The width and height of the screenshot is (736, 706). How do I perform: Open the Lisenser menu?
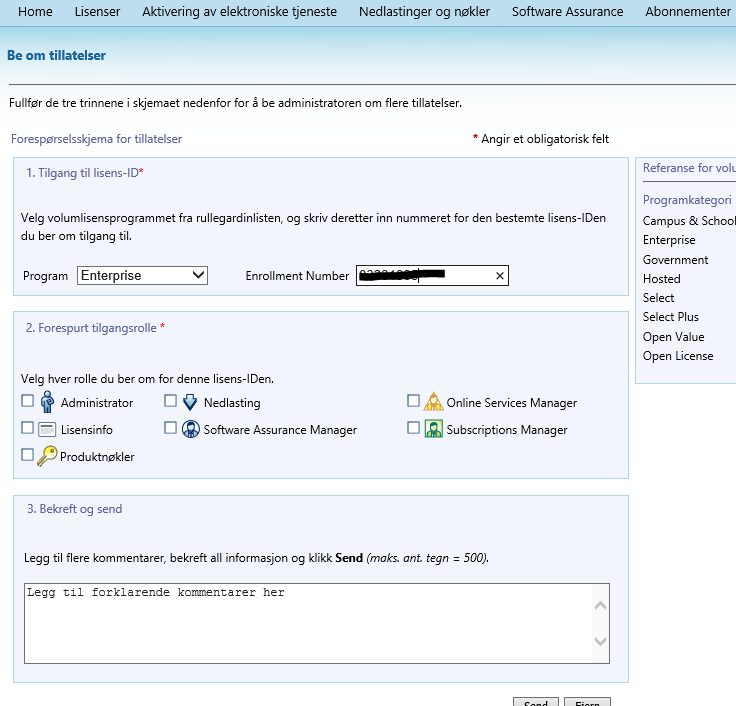click(97, 12)
